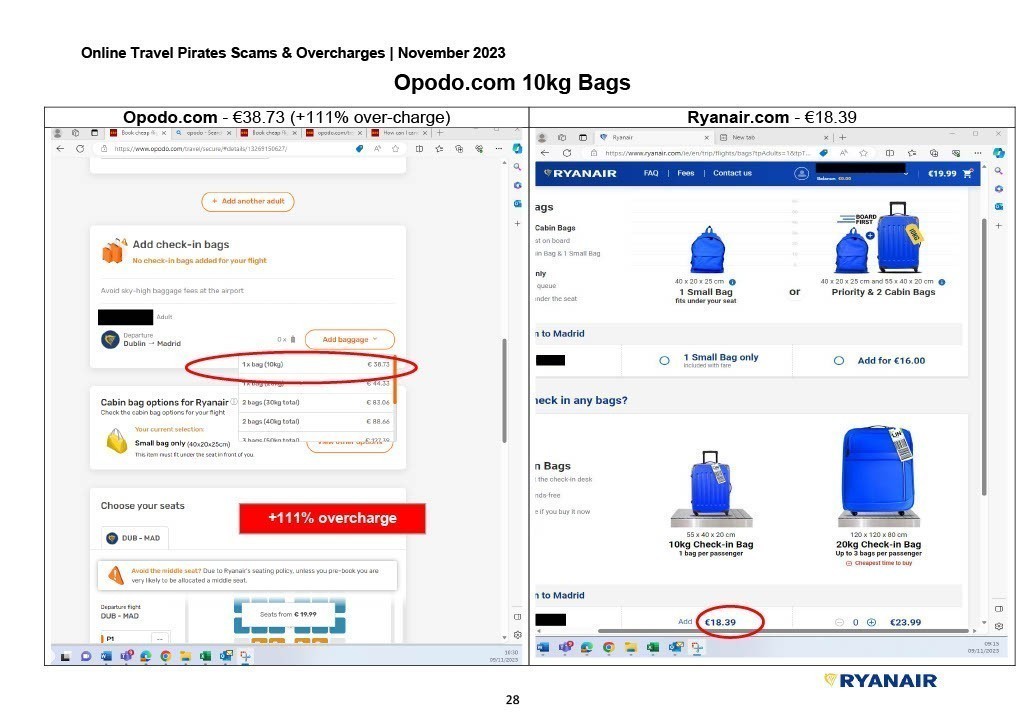Image resolution: width=1024 pixels, height=726 pixels.
Task: Click info icon beside 1 Small Bag dimensions
Action: 732,282
